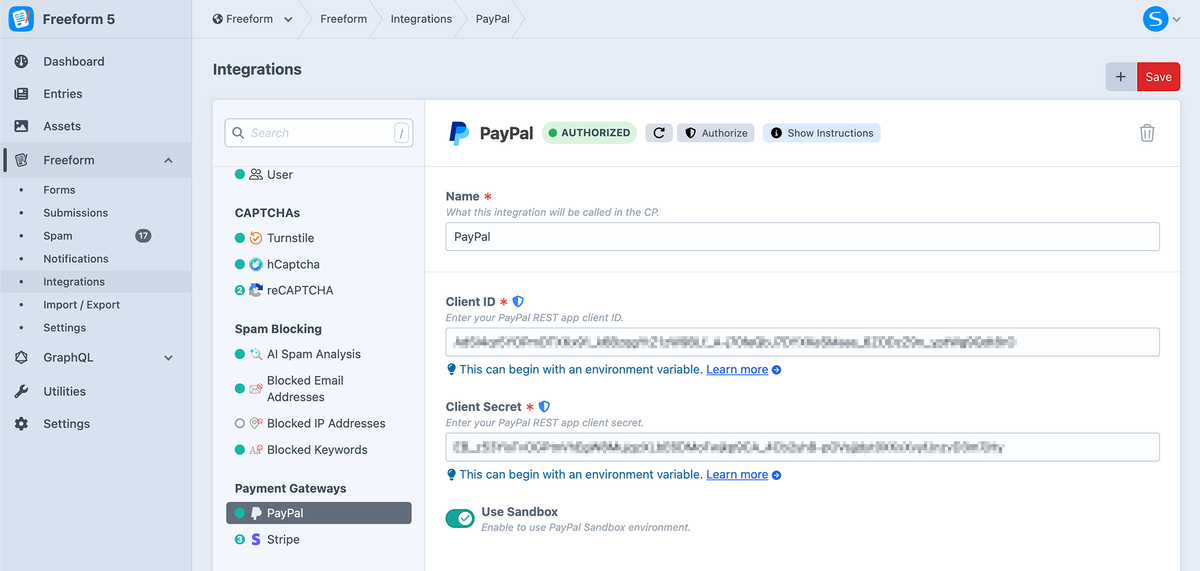Click the Authorize button
The width and height of the screenshot is (1200, 571).
tap(715, 133)
